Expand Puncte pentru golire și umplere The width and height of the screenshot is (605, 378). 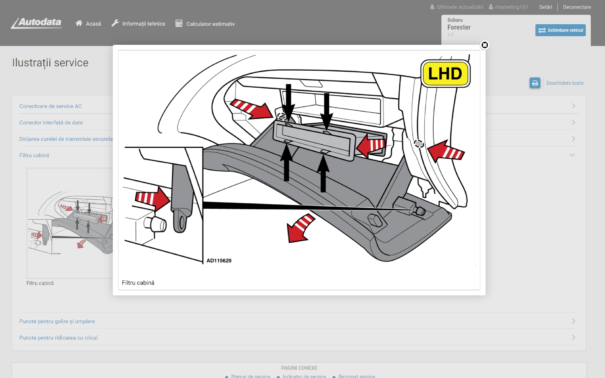(x=57, y=321)
